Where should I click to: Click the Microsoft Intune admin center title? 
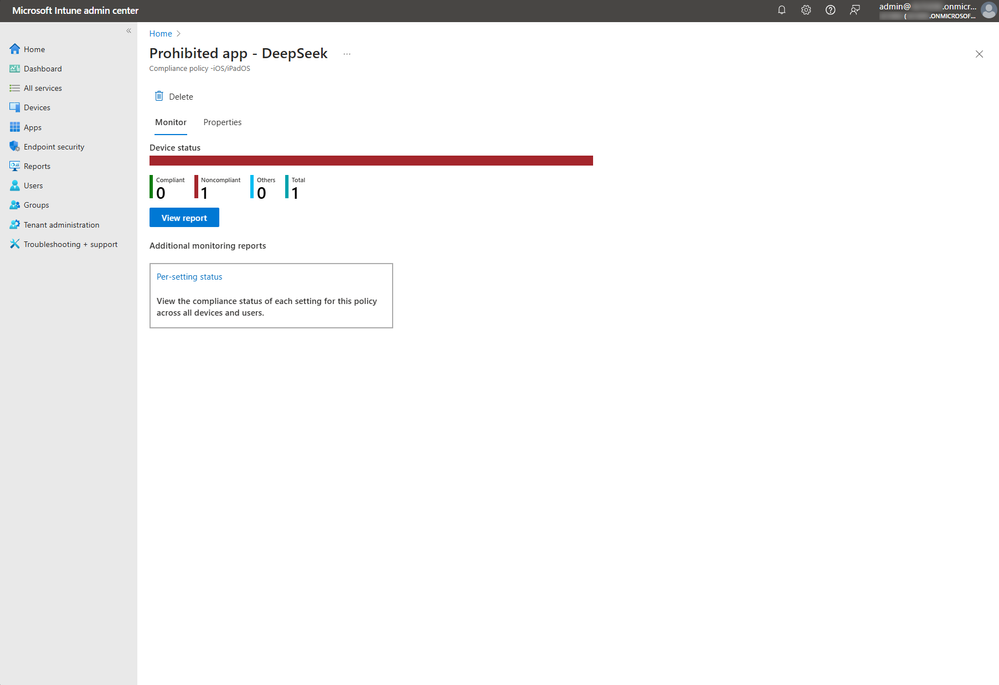75,11
